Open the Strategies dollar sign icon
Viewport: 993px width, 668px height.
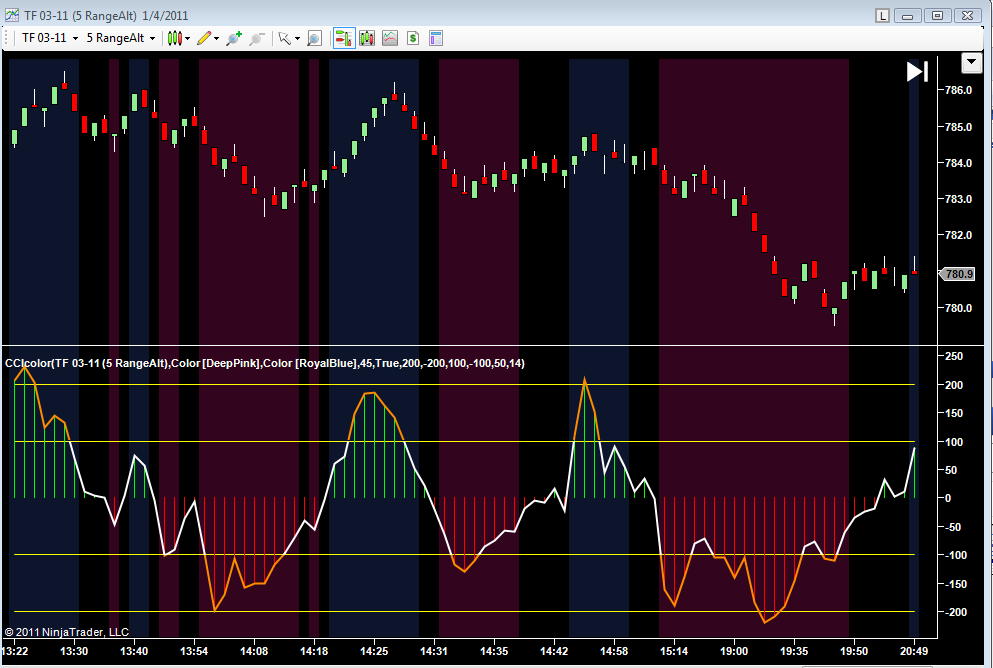413,39
